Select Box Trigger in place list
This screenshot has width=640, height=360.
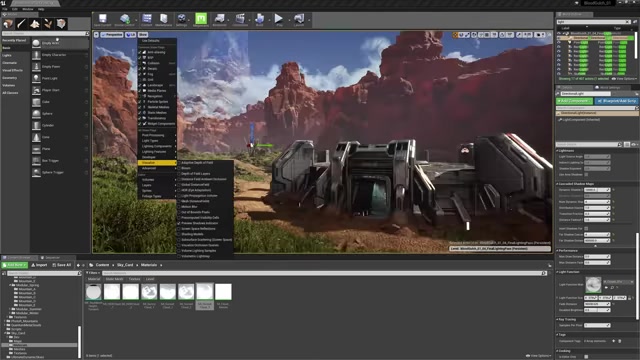point(60,161)
